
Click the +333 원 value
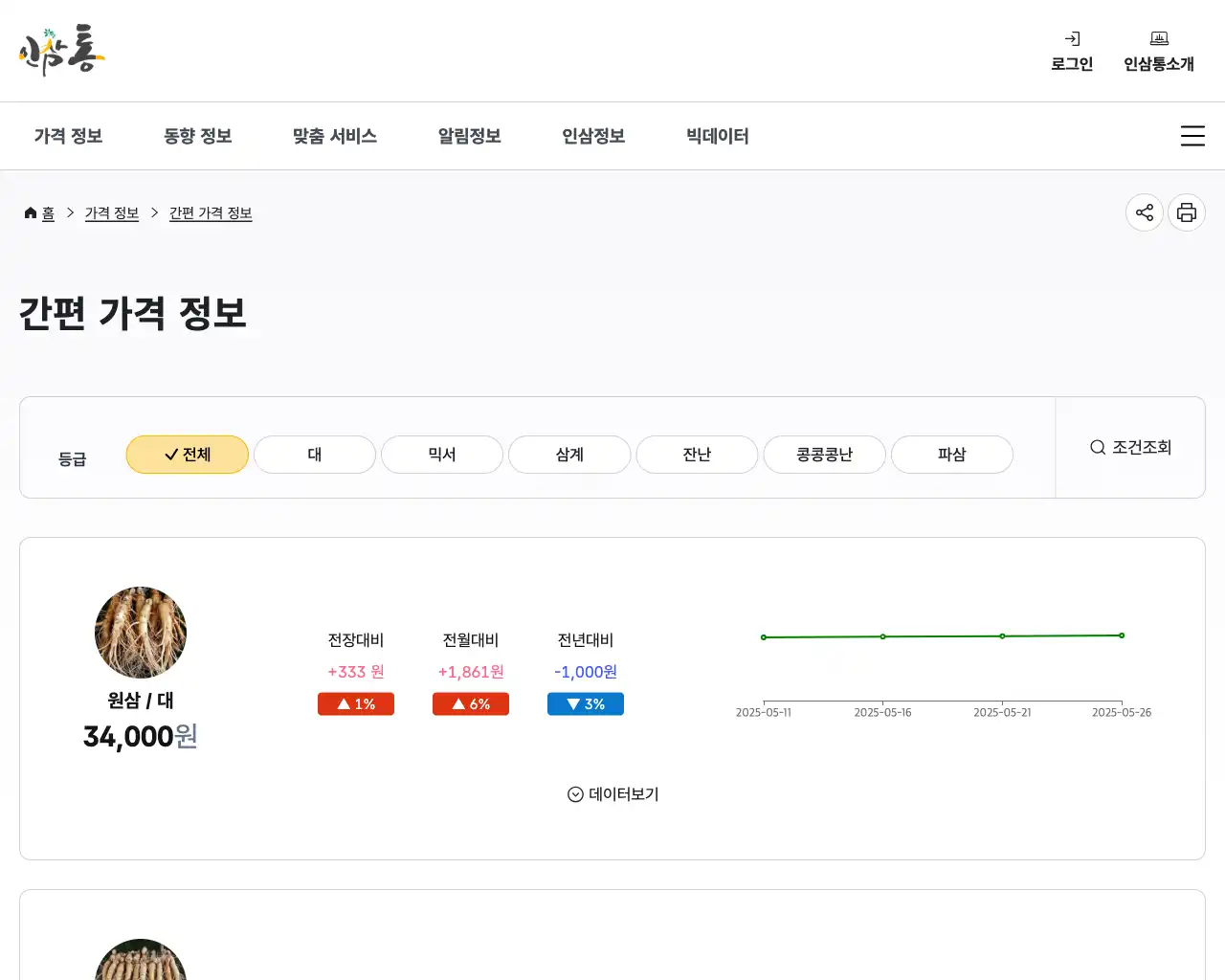point(356,672)
